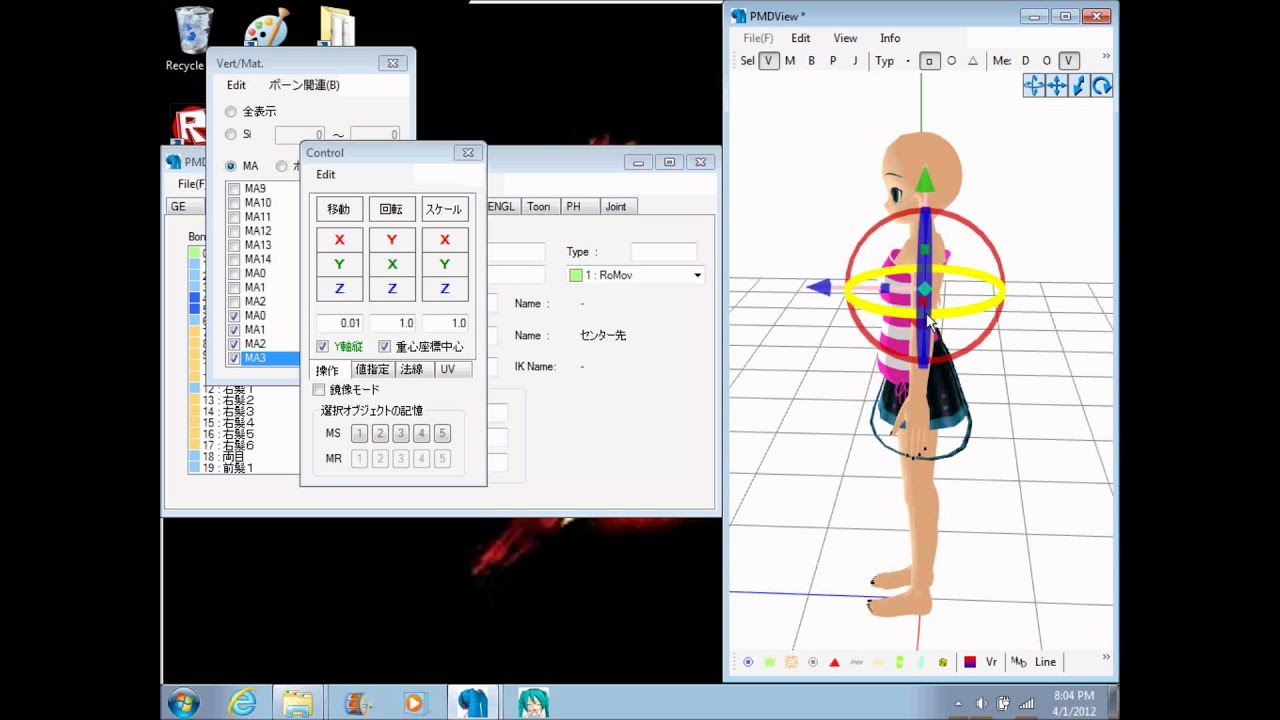
Task: Click the diagonal arrow zoom view icon
Action: (1079, 86)
